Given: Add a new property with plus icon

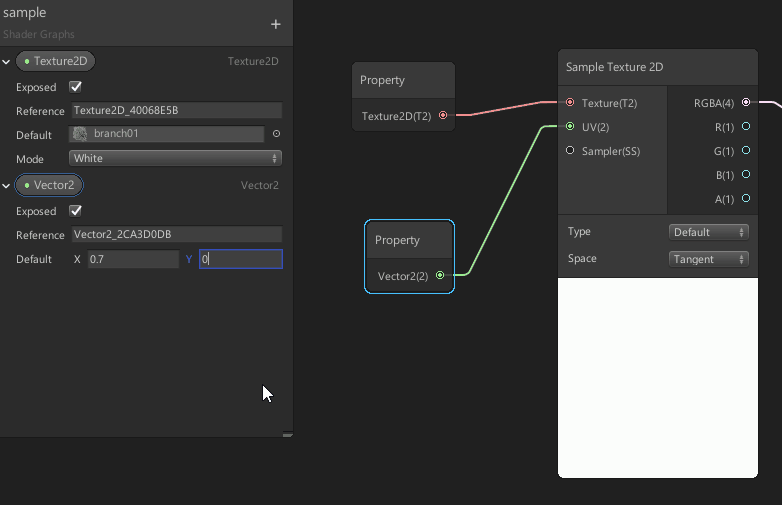Looking at the screenshot, I should click(275, 24).
